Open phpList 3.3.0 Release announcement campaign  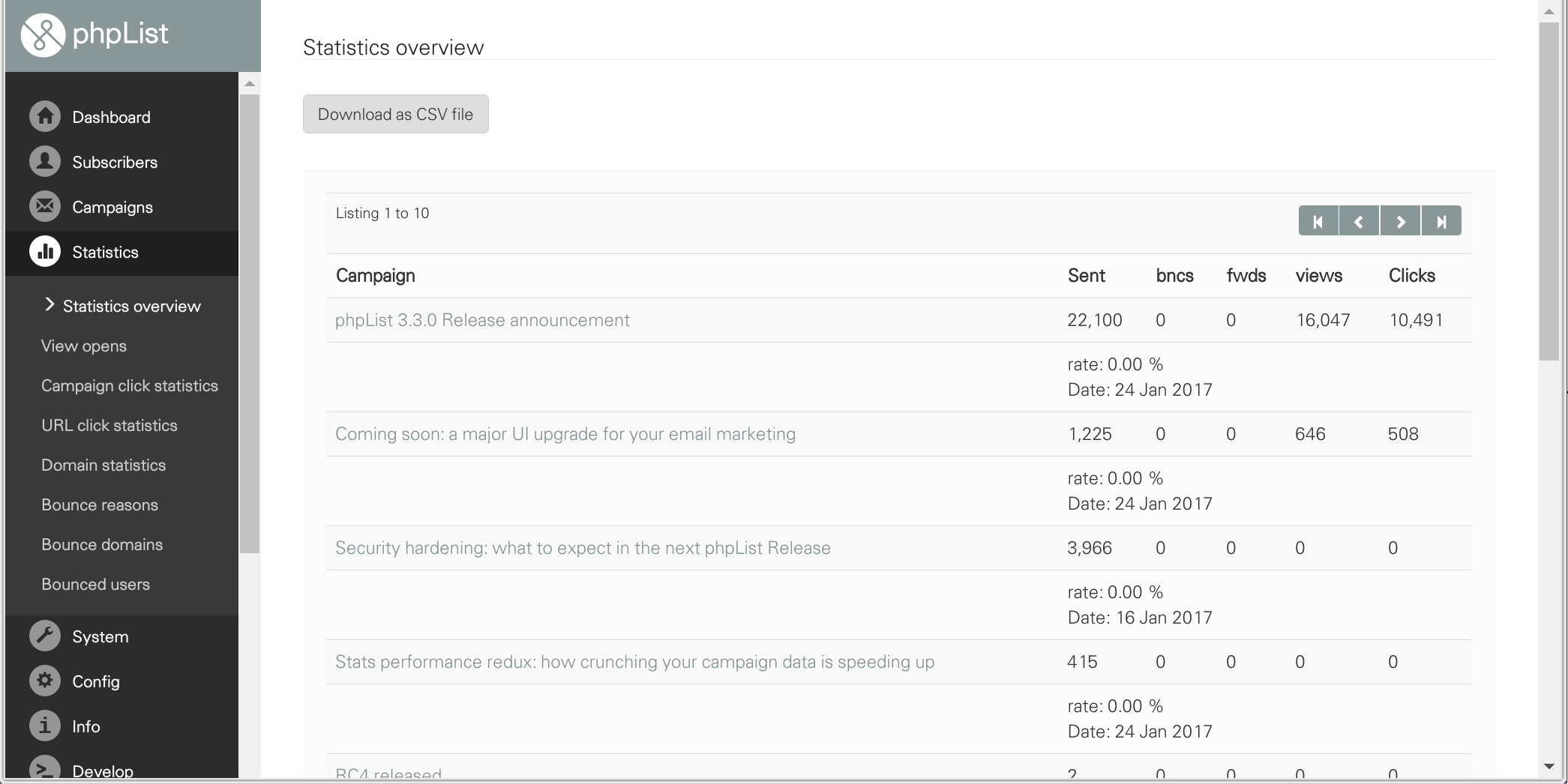[x=482, y=320]
